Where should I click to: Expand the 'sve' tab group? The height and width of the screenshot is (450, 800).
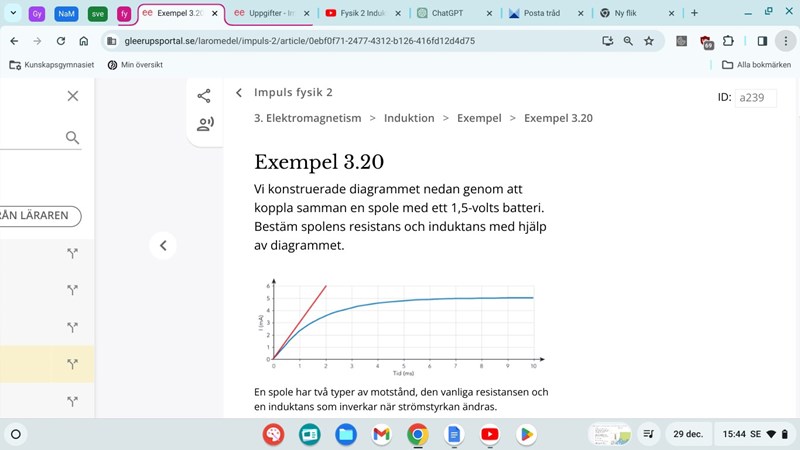coord(97,14)
